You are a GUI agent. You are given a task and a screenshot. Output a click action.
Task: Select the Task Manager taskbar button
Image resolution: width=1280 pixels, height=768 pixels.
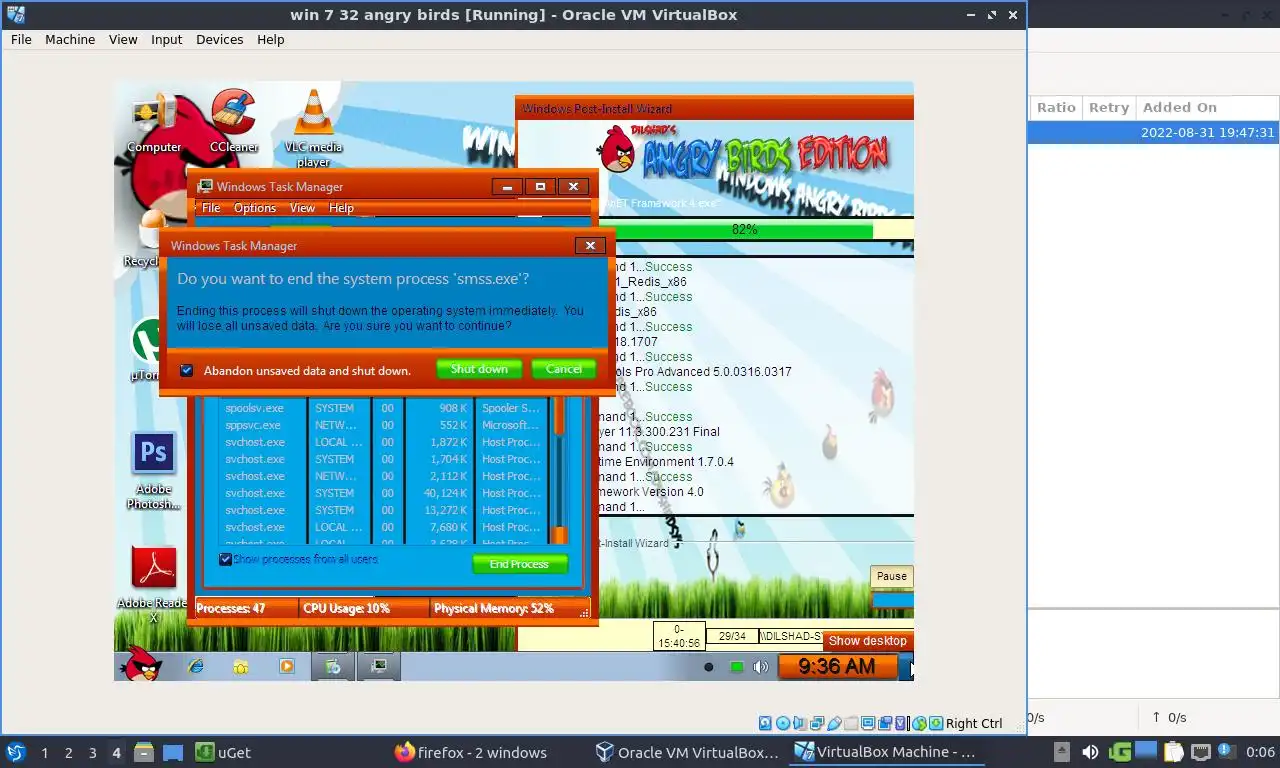pyautogui.click(x=380, y=666)
